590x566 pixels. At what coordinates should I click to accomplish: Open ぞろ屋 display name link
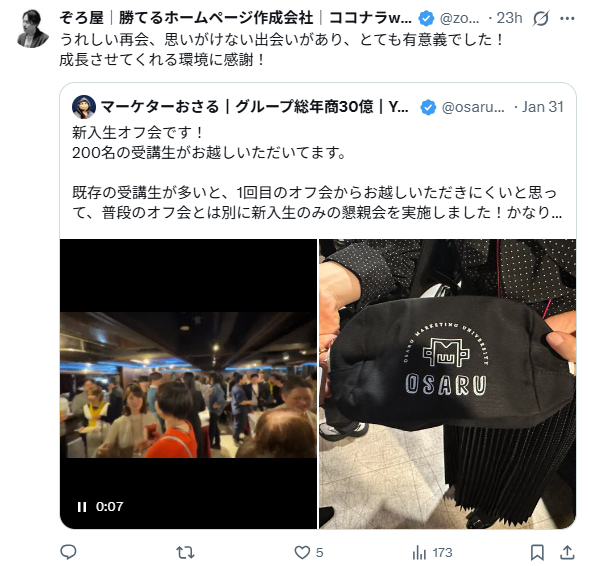tap(236, 18)
